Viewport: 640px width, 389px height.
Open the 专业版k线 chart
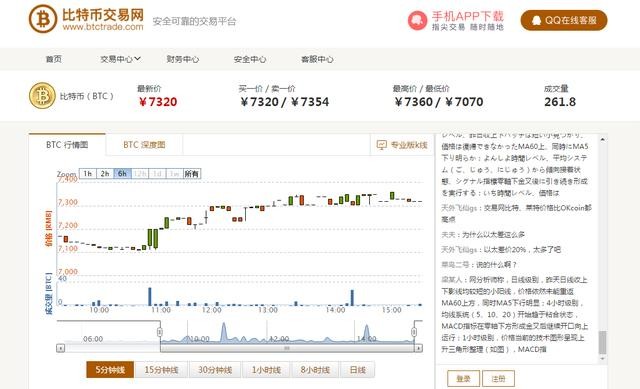pos(402,145)
